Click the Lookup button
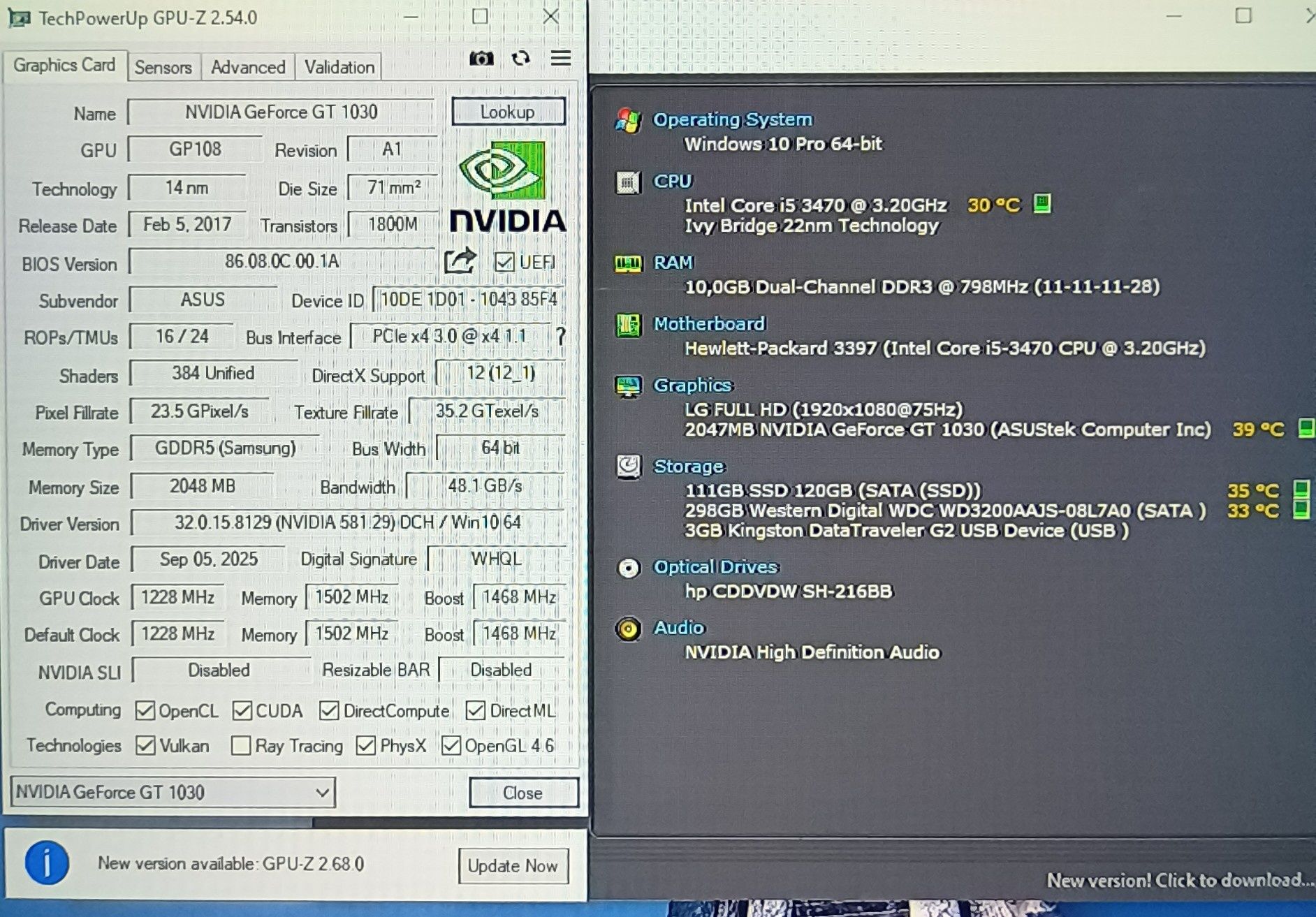The height and width of the screenshot is (917, 1316). point(508,112)
